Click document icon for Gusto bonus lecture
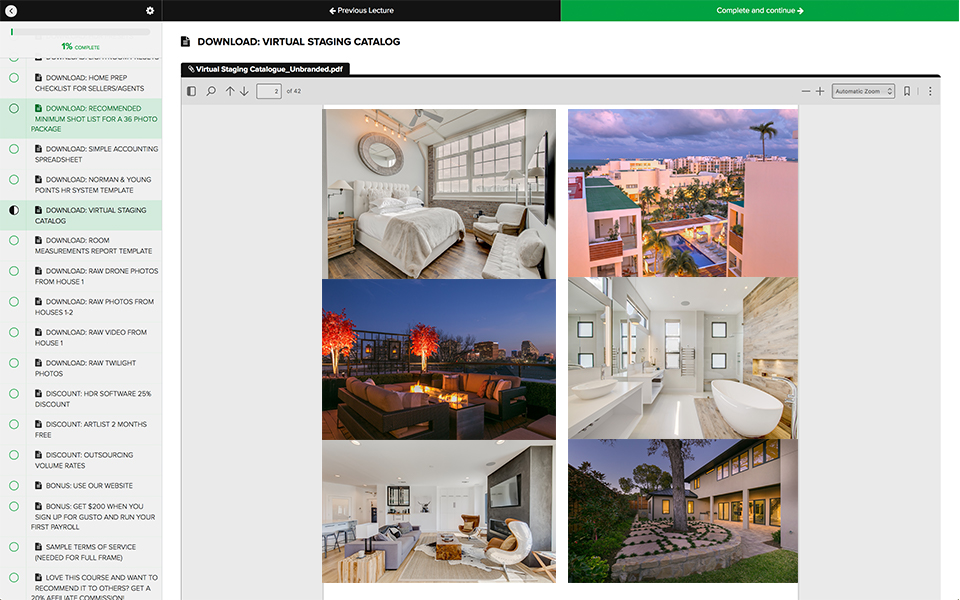Viewport: 960px width, 600px height. click(x=39, y=506)
